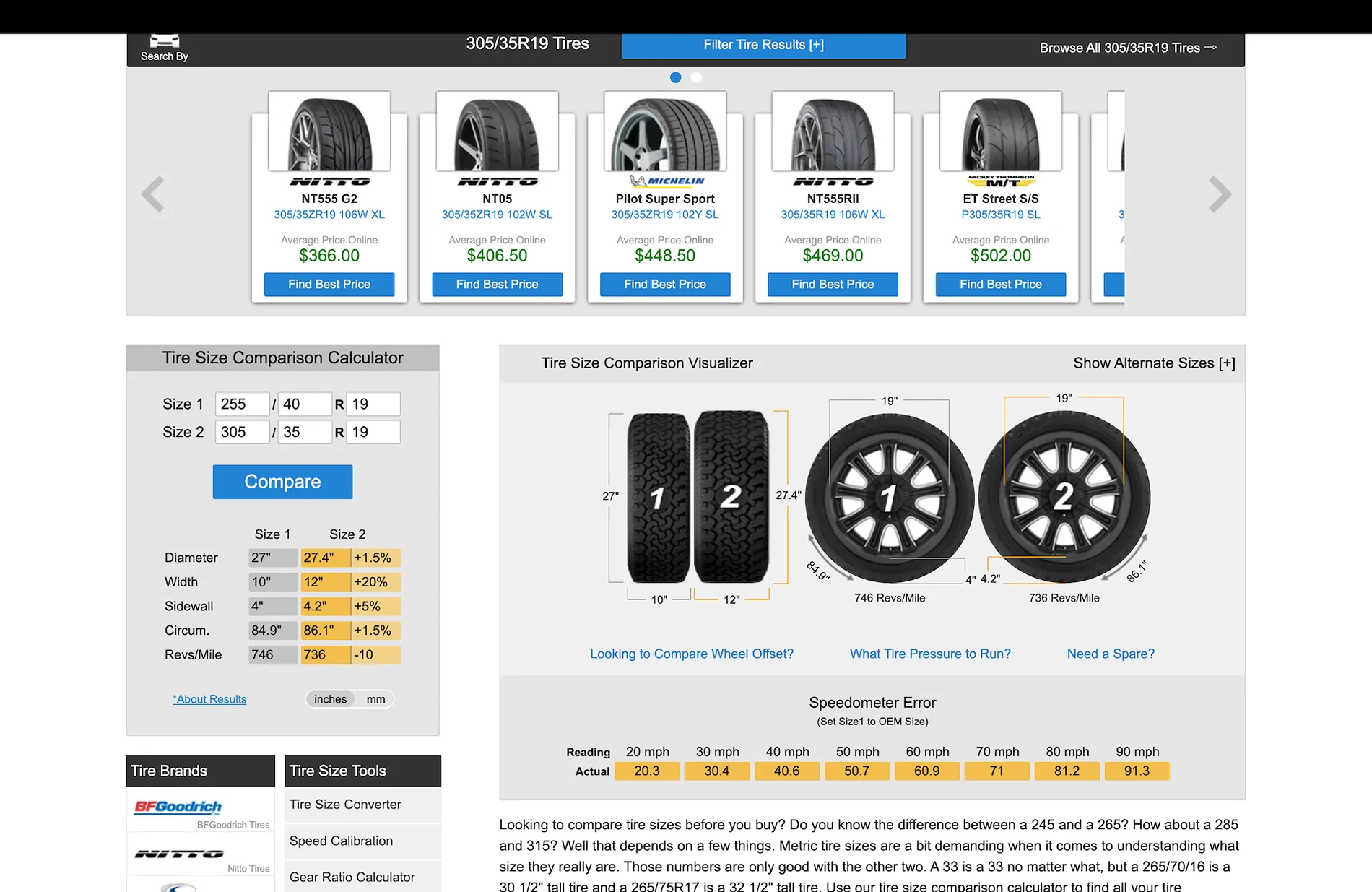Image resolution: width=1372 pixels, height=892 pixels.
Task: Click the Size 1 width input field
Action: click(x=242, y=404)
